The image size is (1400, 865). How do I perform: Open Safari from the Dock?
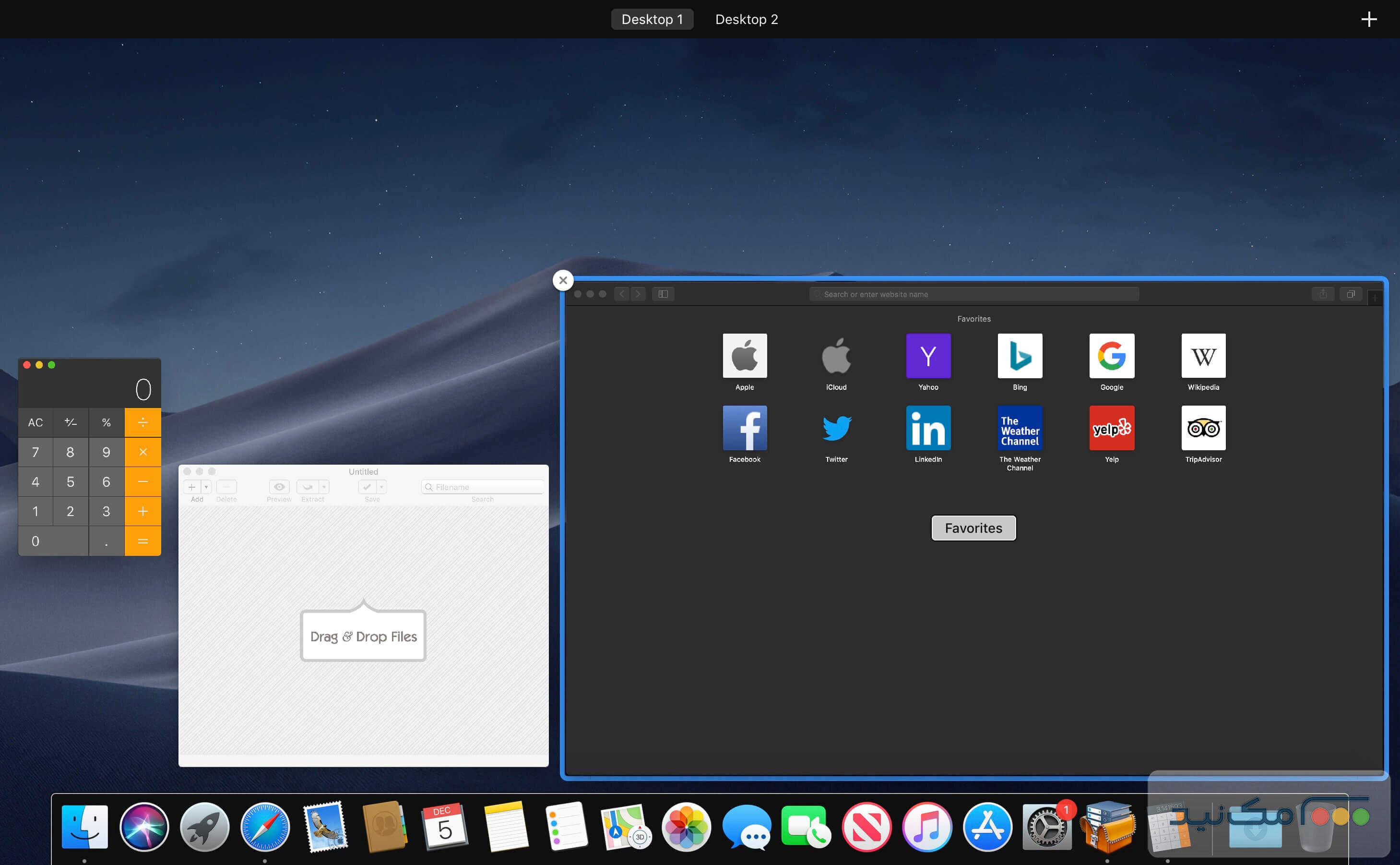(265, 827)
